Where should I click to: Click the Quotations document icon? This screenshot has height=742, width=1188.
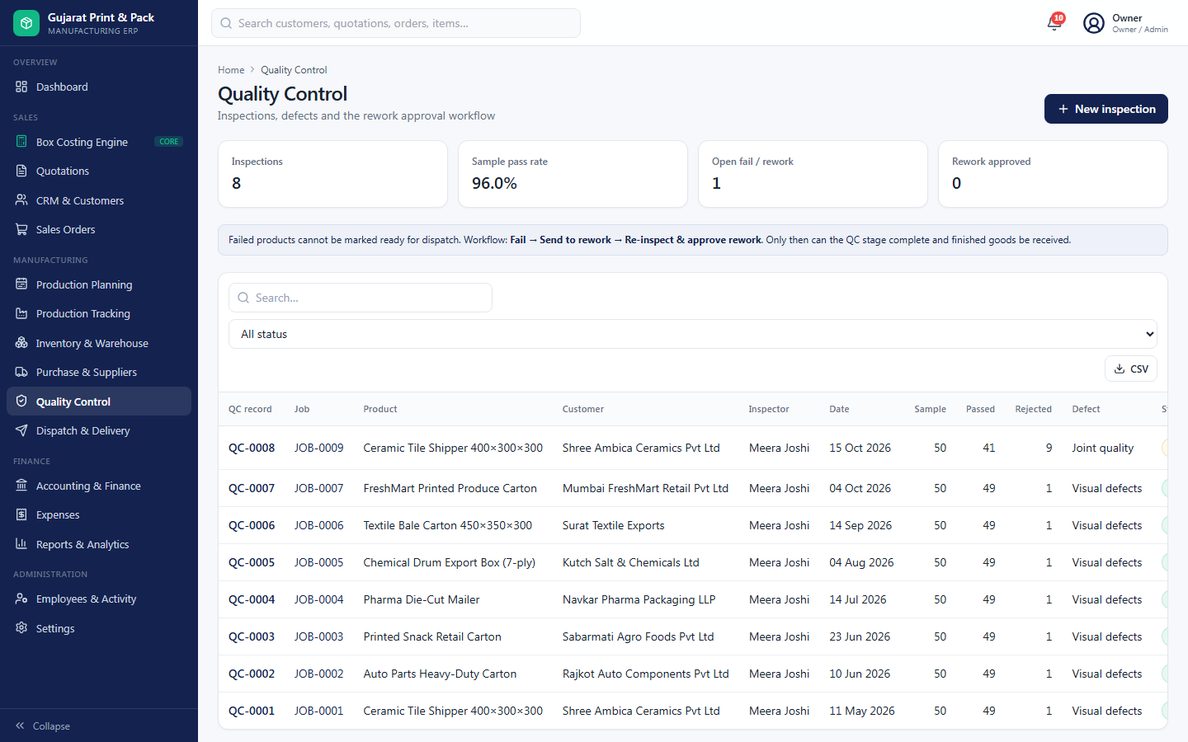[x=21, y=171]
